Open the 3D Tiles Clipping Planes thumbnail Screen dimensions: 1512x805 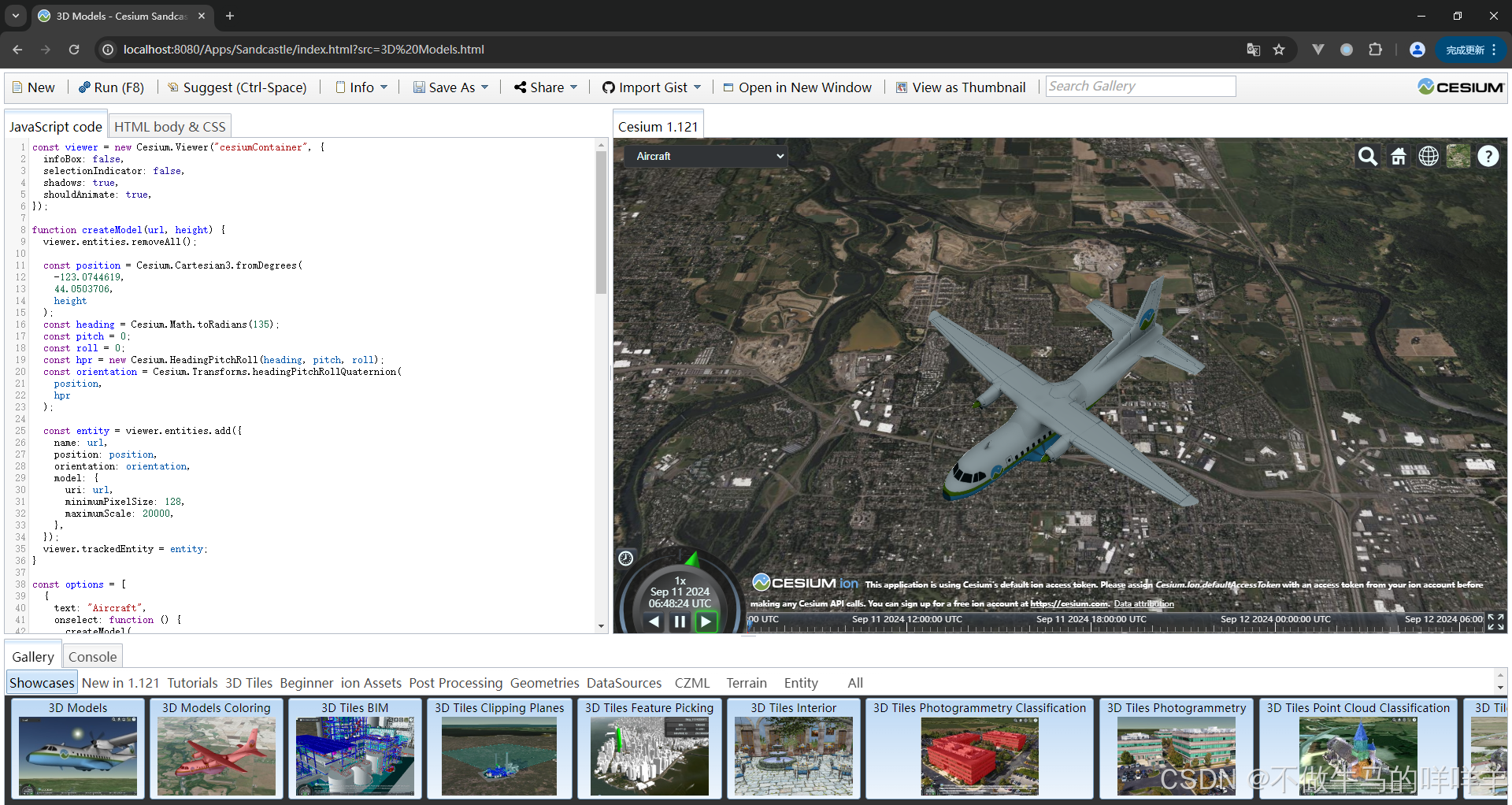pos(499,748)
